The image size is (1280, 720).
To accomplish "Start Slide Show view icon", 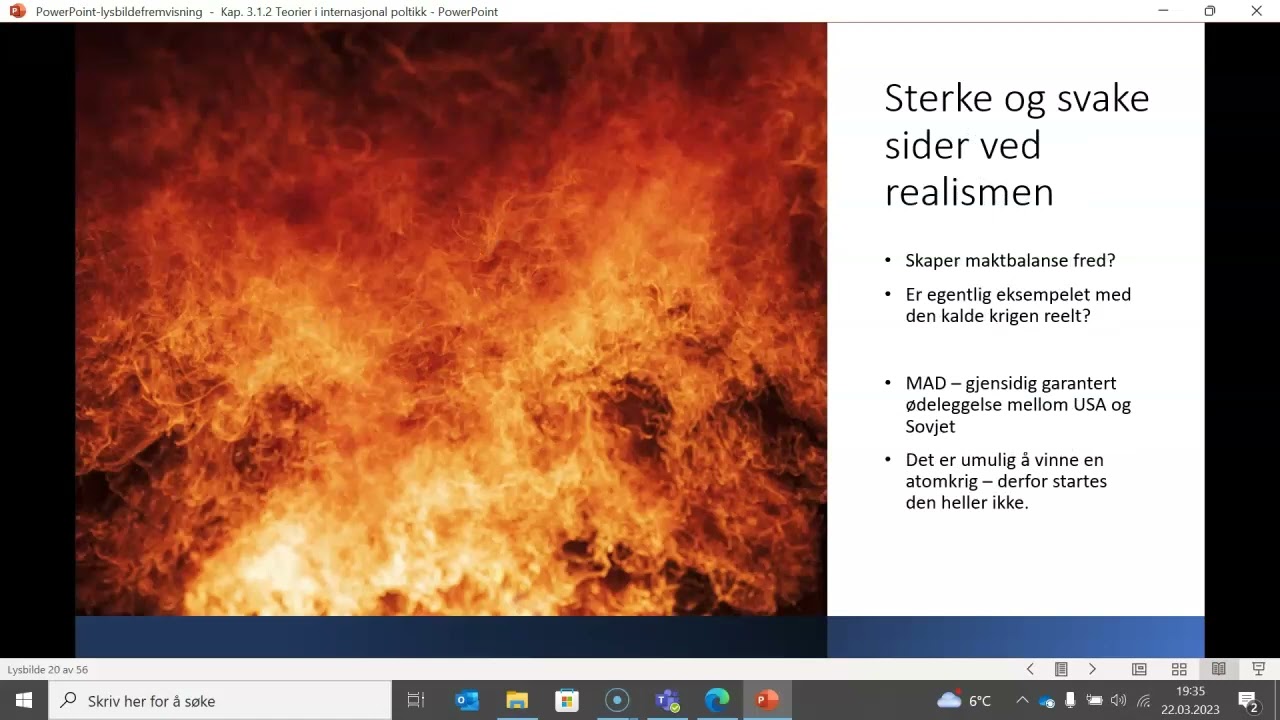I will click(x=1259, y=669).
